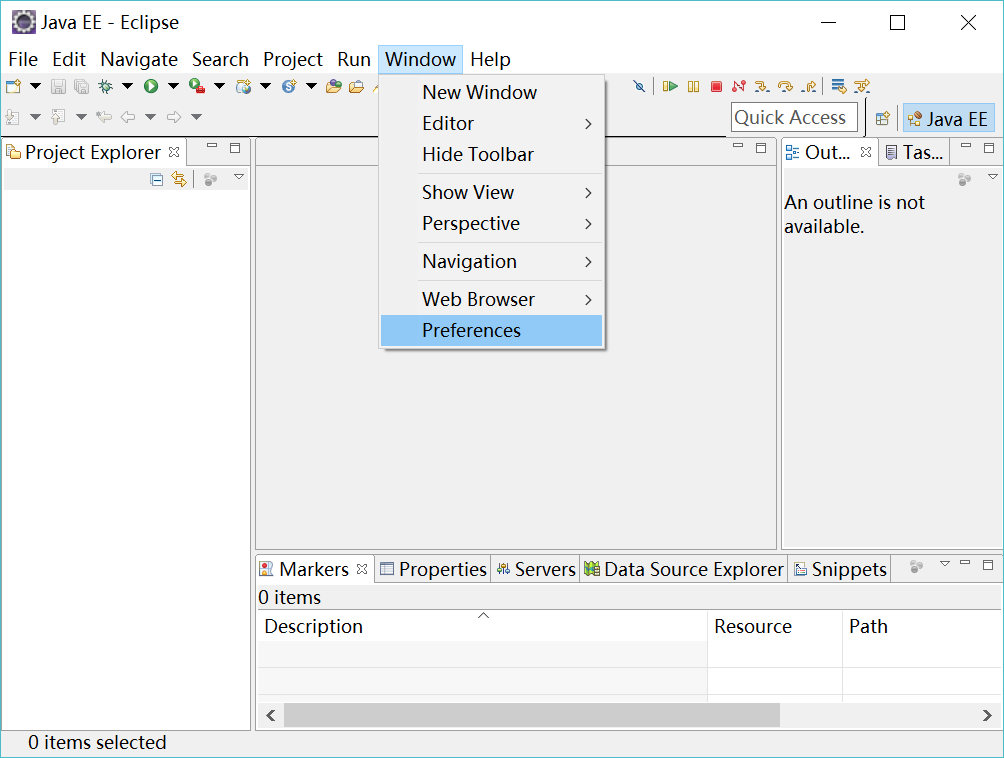1004x758 pixels.
Task: Choose New Window menu entry
Action: coord(492,92)
